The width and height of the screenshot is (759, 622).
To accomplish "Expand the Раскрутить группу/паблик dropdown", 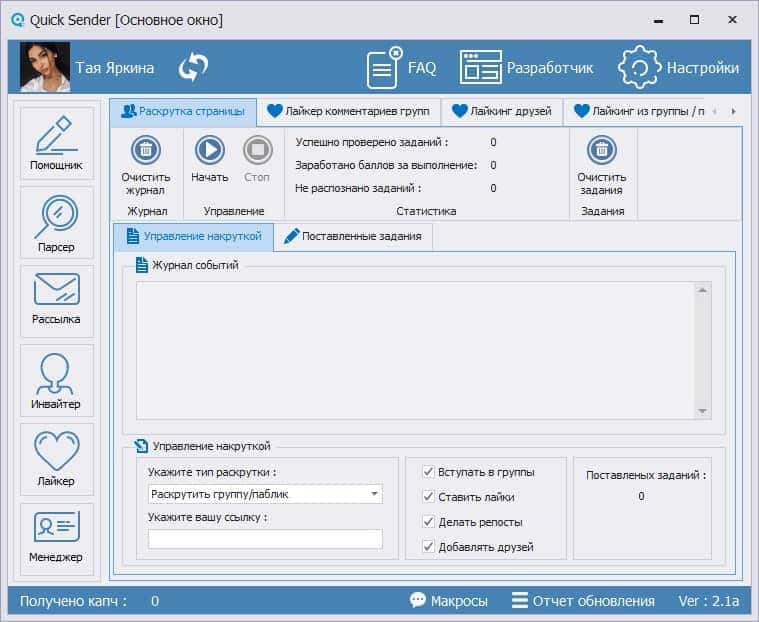I will 374,494.
